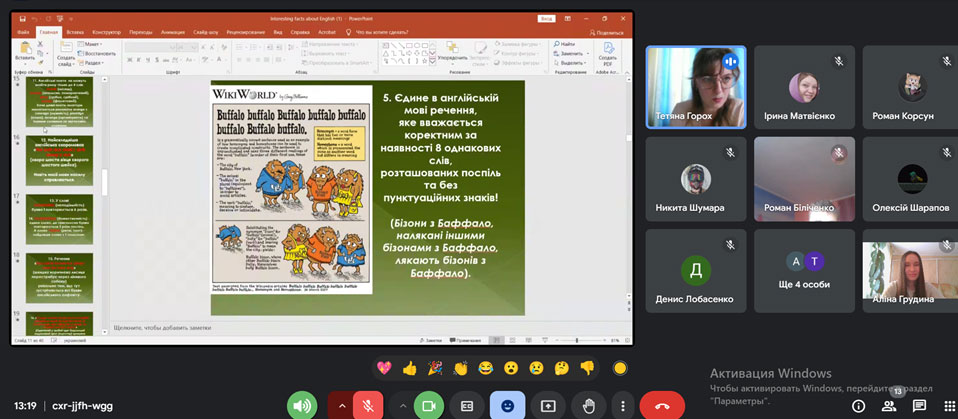
Task: Click the green speaker audio button
Action: click(x=302, y=406)
